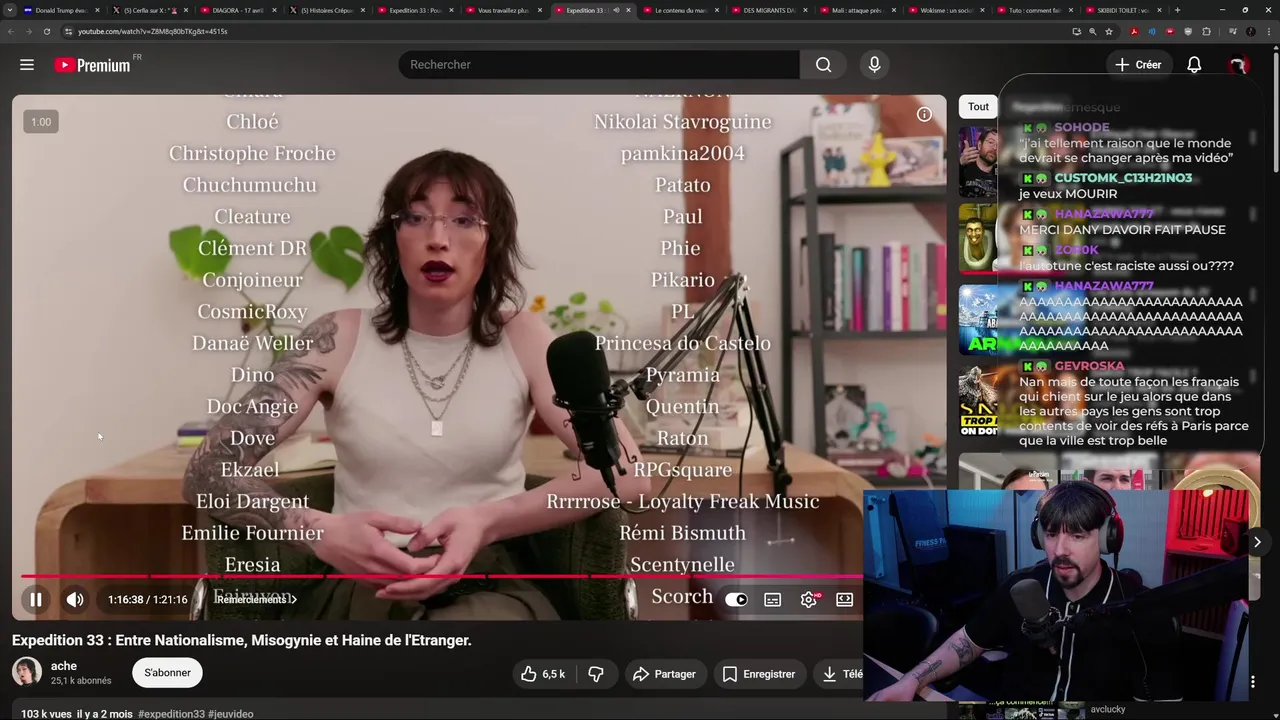Open the ache channel avatar

27,672
